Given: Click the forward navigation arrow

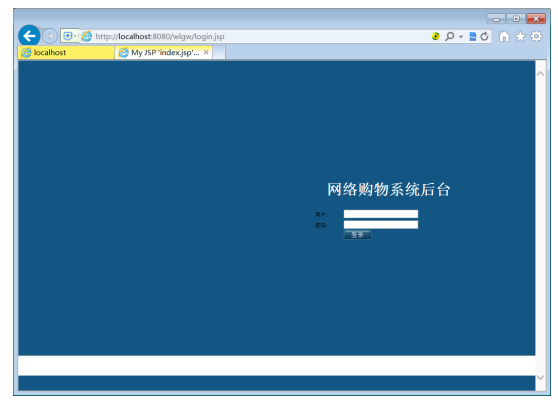Looking at the screenshot, I should pos(50,36).
